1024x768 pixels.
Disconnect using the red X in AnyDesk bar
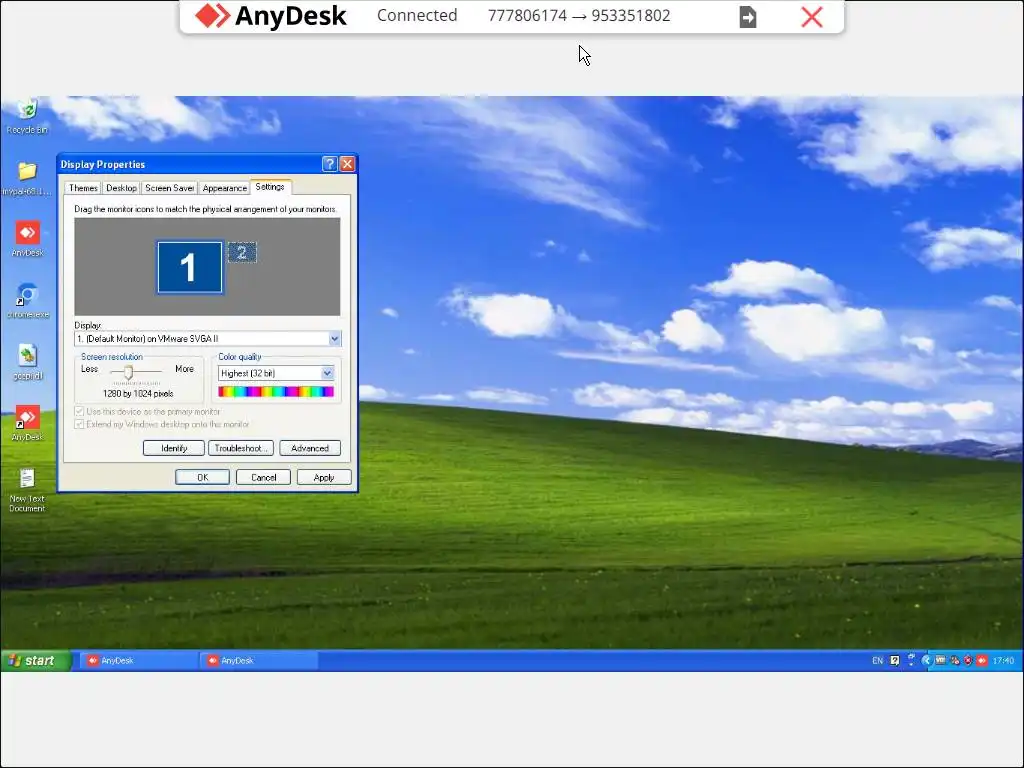812,17
